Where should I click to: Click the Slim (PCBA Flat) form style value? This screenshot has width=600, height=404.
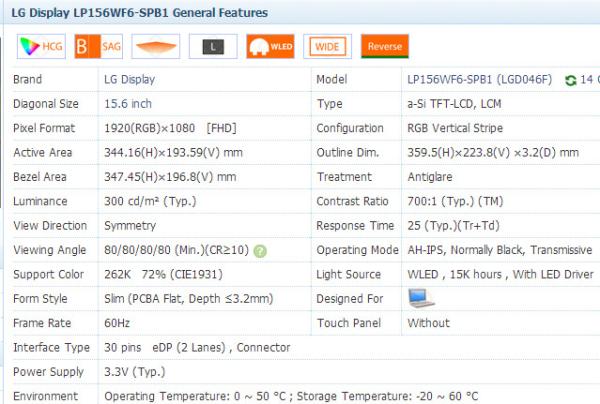click(x=189, y=299)
